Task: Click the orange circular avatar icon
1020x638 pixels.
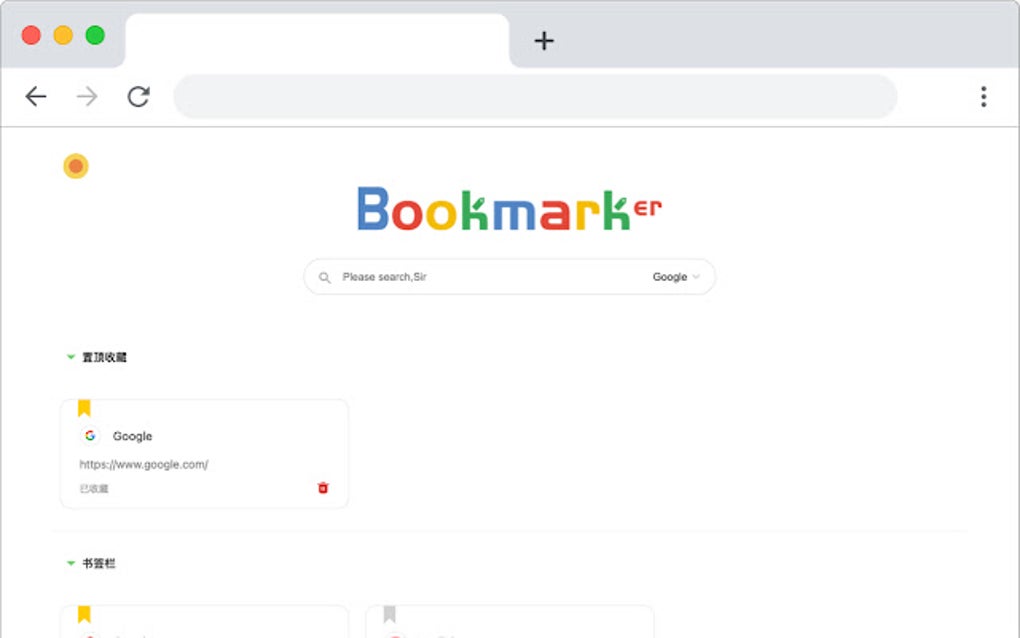Action: [76, 166]
